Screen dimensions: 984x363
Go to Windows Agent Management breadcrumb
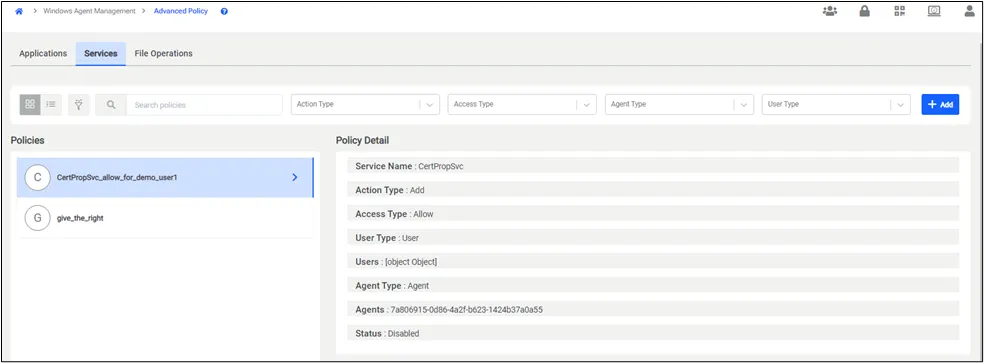click(89, 11)
